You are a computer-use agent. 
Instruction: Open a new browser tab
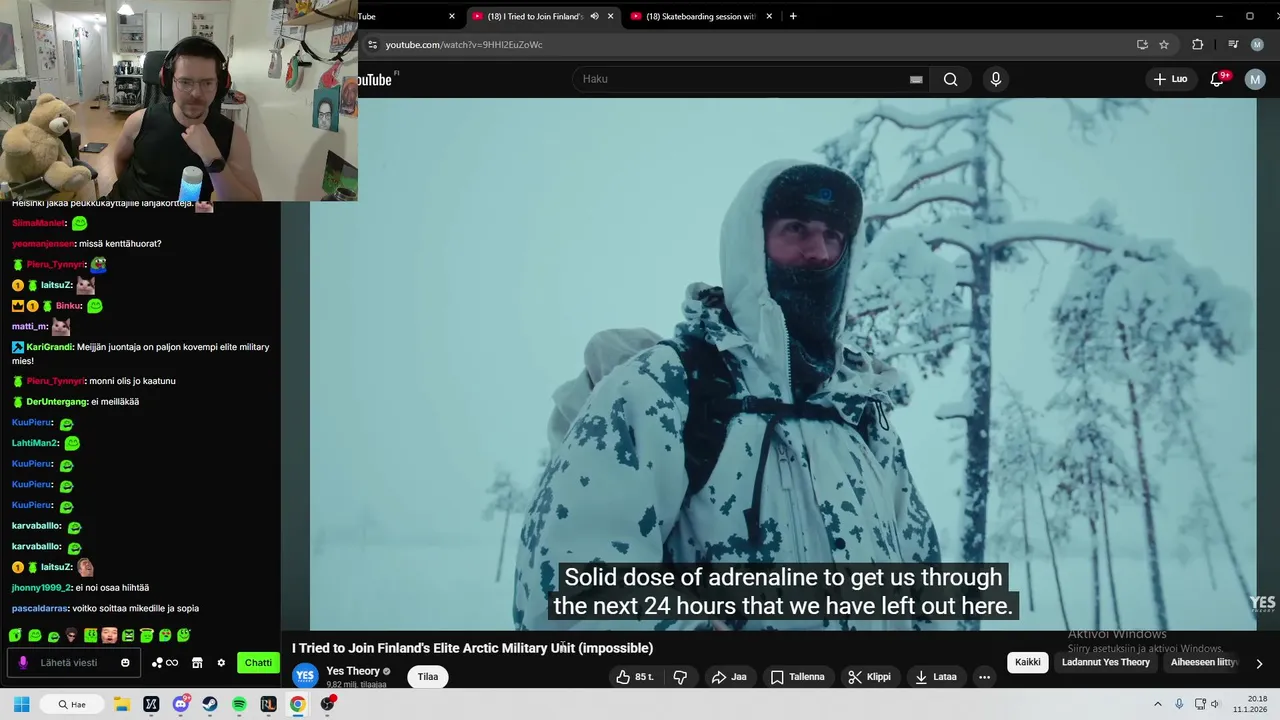pos(793,16)
